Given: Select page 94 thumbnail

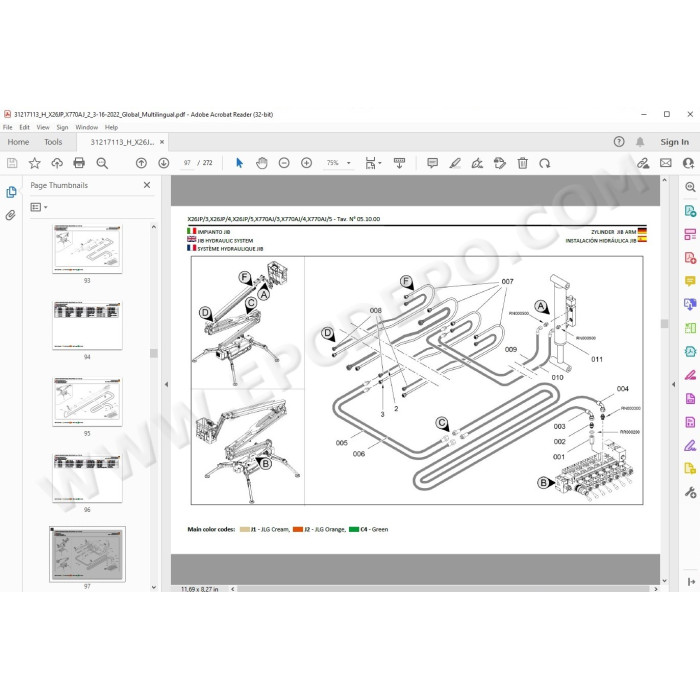Looking at the screenshot, I should coord(87,325).
